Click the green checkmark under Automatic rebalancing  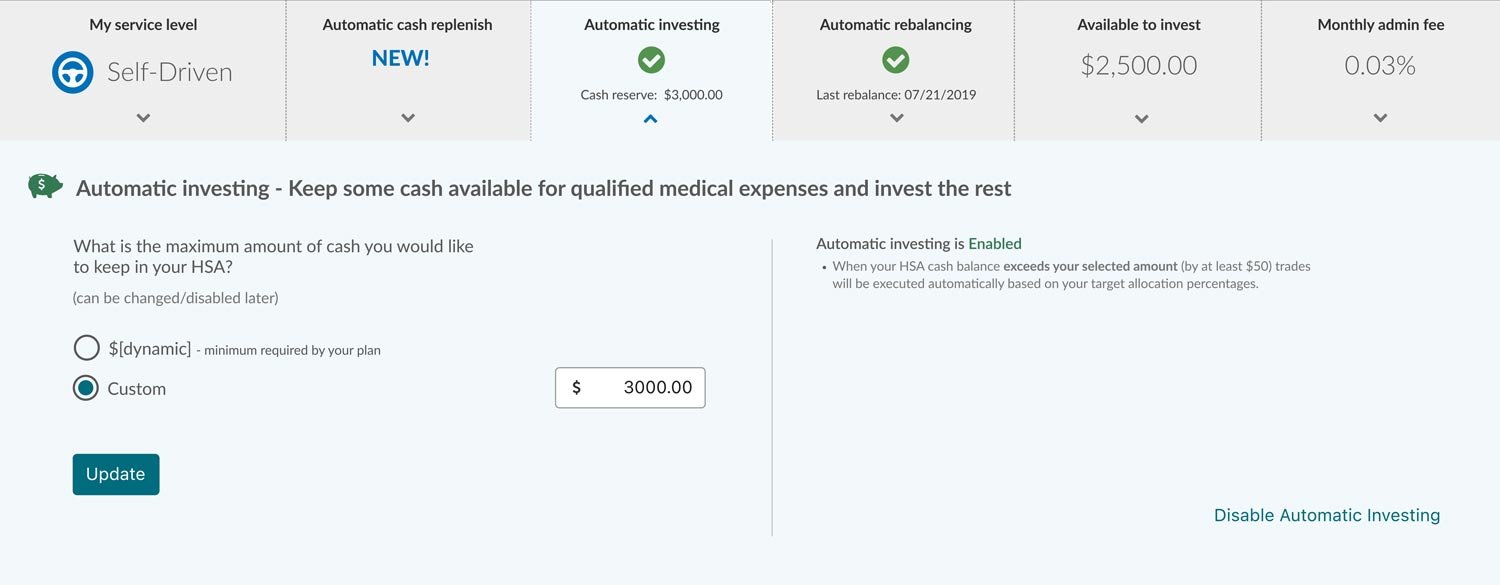pos(895,61)
